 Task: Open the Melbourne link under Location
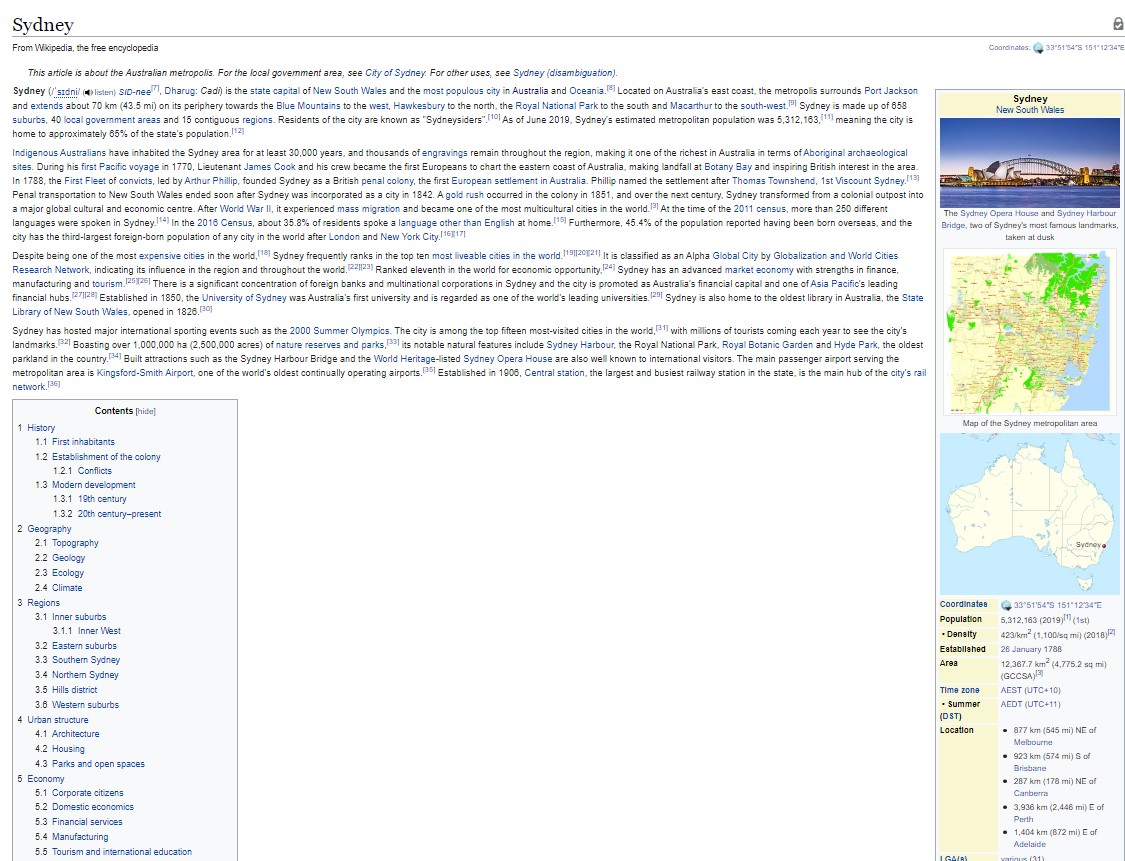[x=1032, y=742]
